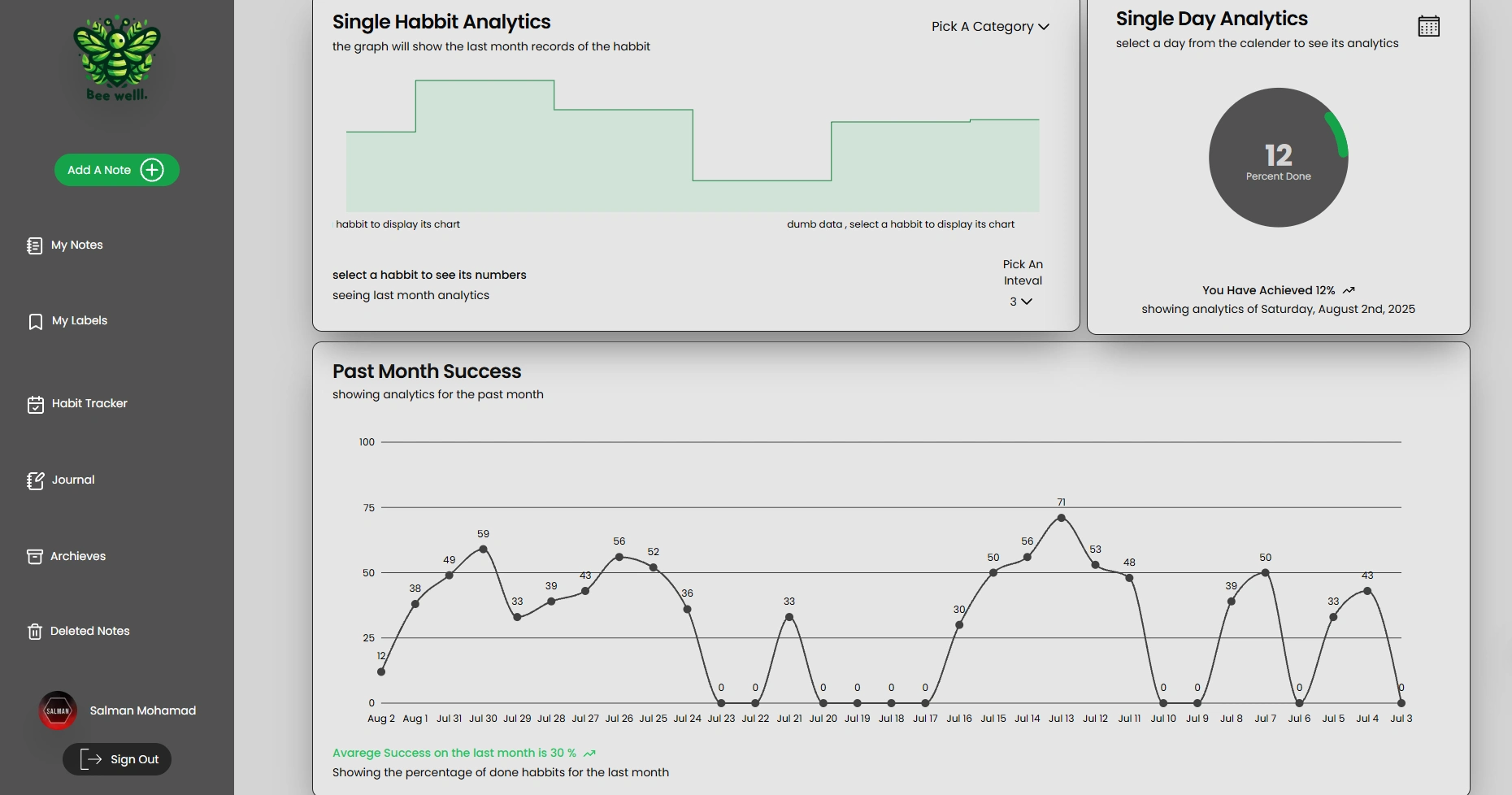Click the Sign Out button
1512x795 pixels.
[117, 759]
